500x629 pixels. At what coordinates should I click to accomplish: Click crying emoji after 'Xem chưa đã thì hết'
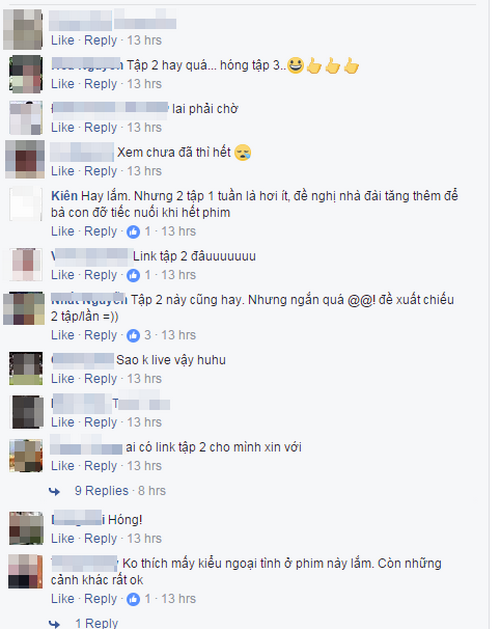(x=243, y=152)
